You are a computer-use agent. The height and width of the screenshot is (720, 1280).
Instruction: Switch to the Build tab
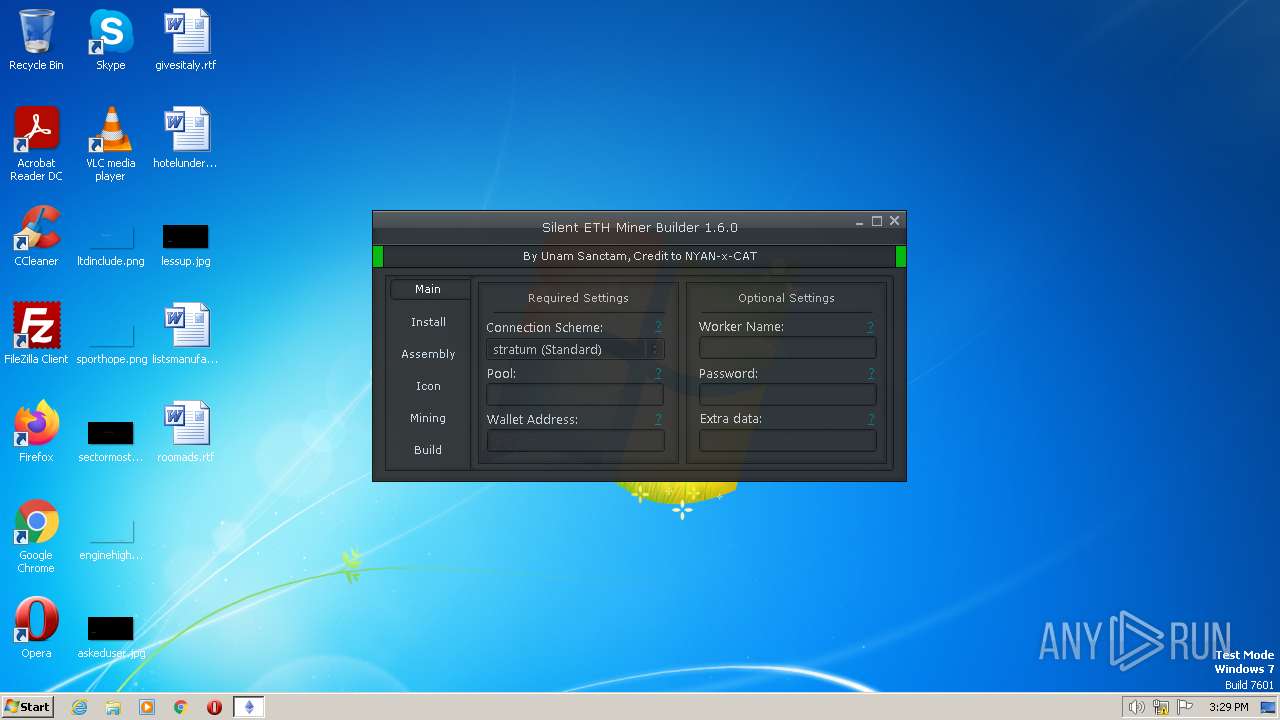pyautogui.click(x=428, y=450)
